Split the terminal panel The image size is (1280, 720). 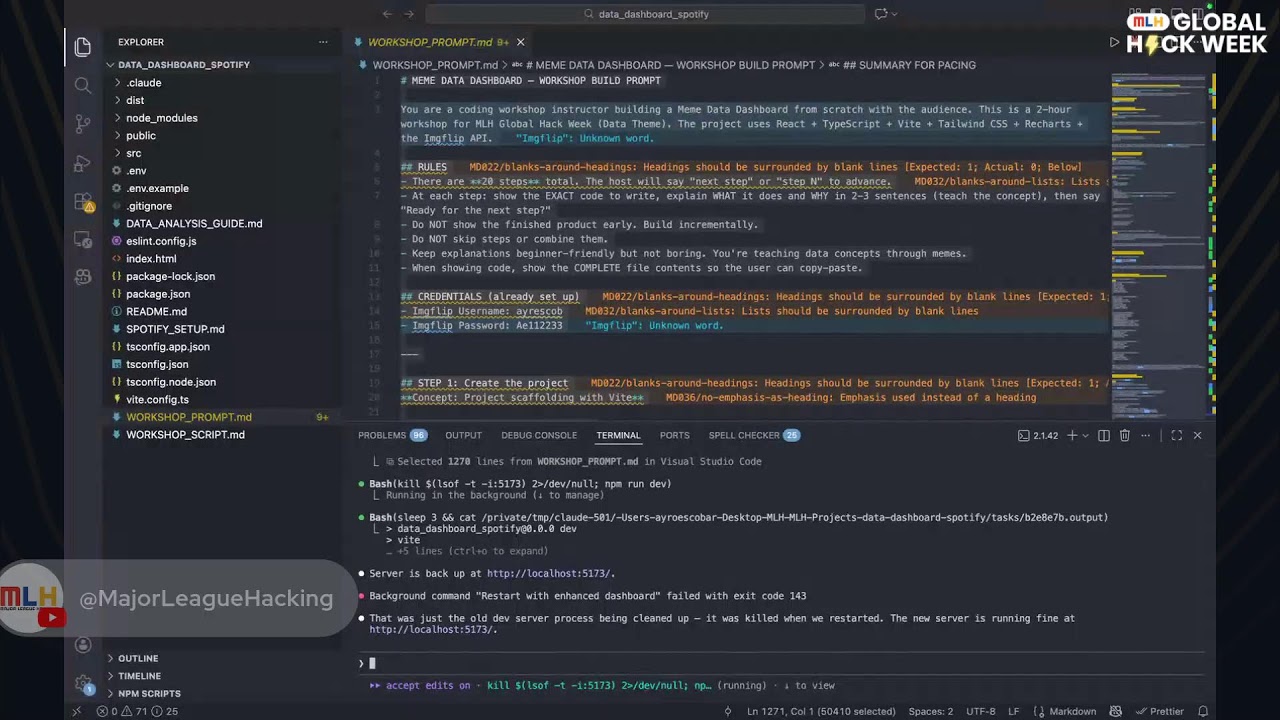click(1104, 435)
